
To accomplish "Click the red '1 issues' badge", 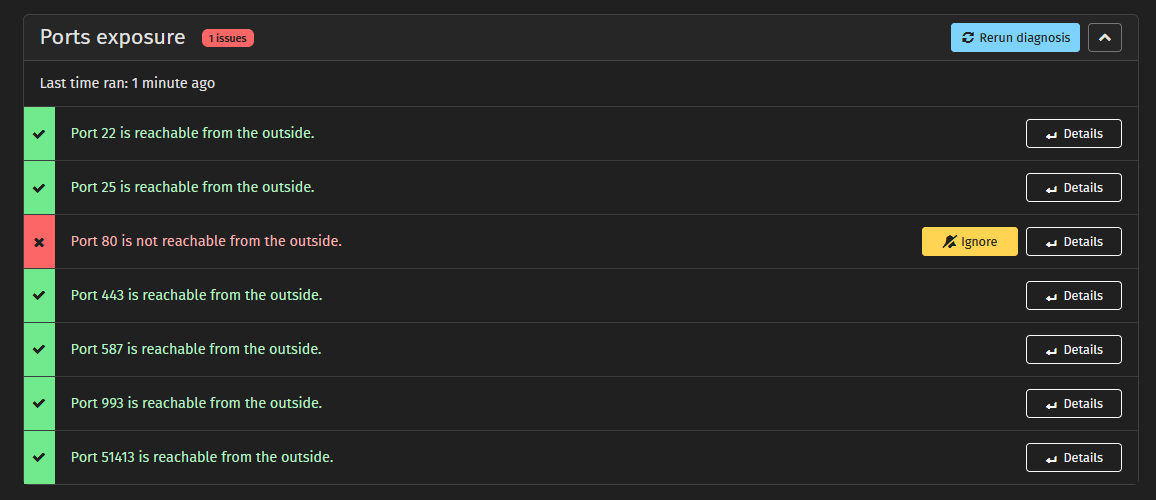I will click(227, 38).
